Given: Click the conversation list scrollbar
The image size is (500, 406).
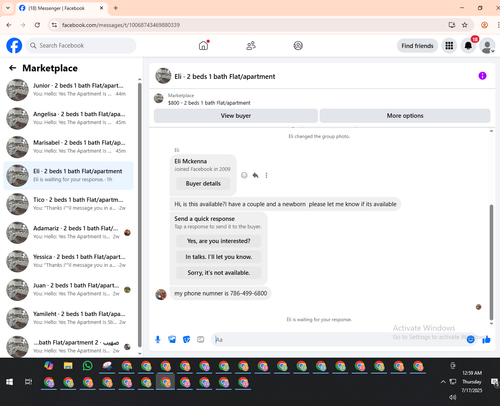Looking at the screenshot, I should [x=139, y=215].
